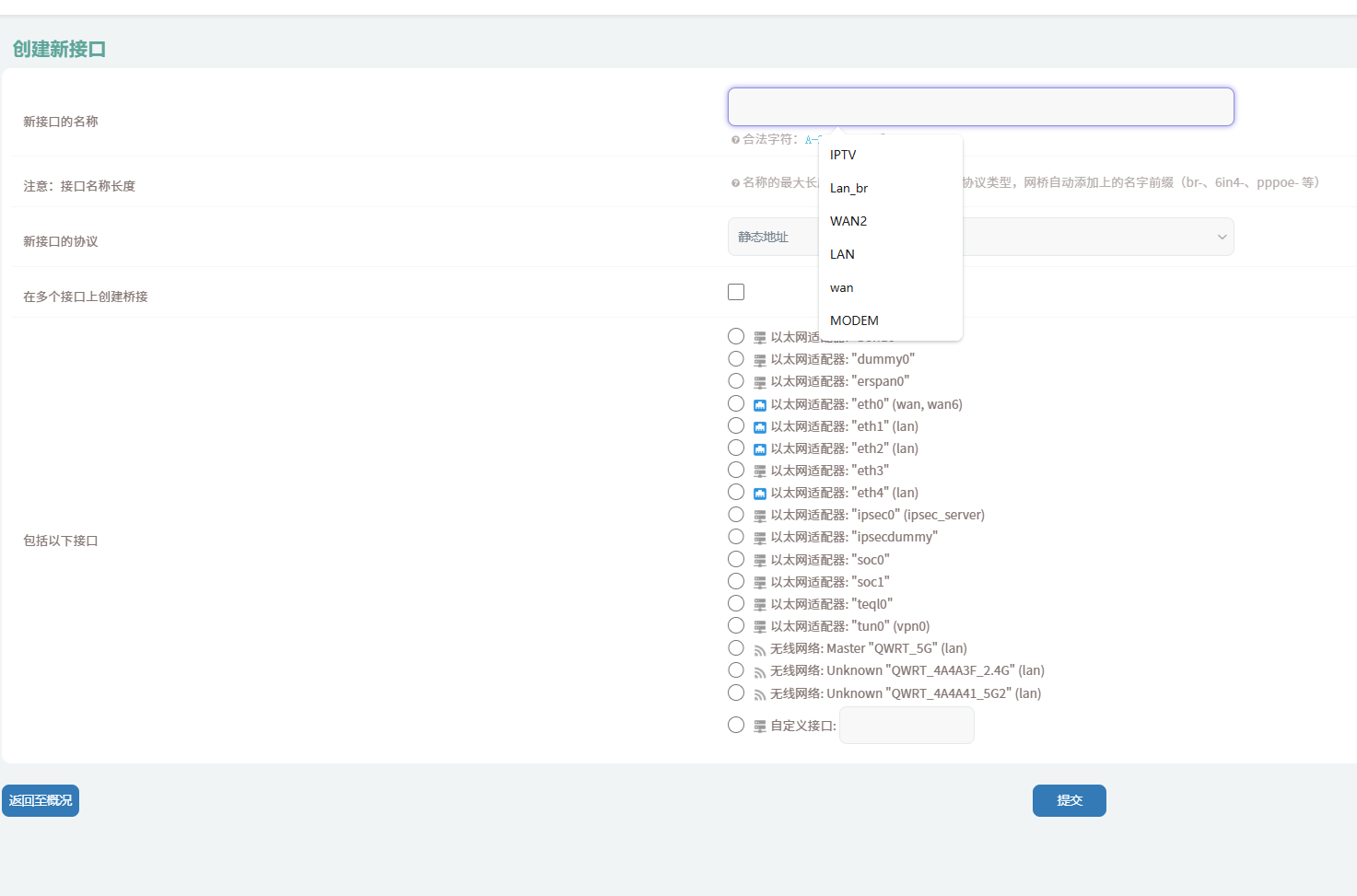1357x896 pixels.
Task: Choose the QWRT_4A4A41_5G2 wireless radio button
Action: coord(736,692)
